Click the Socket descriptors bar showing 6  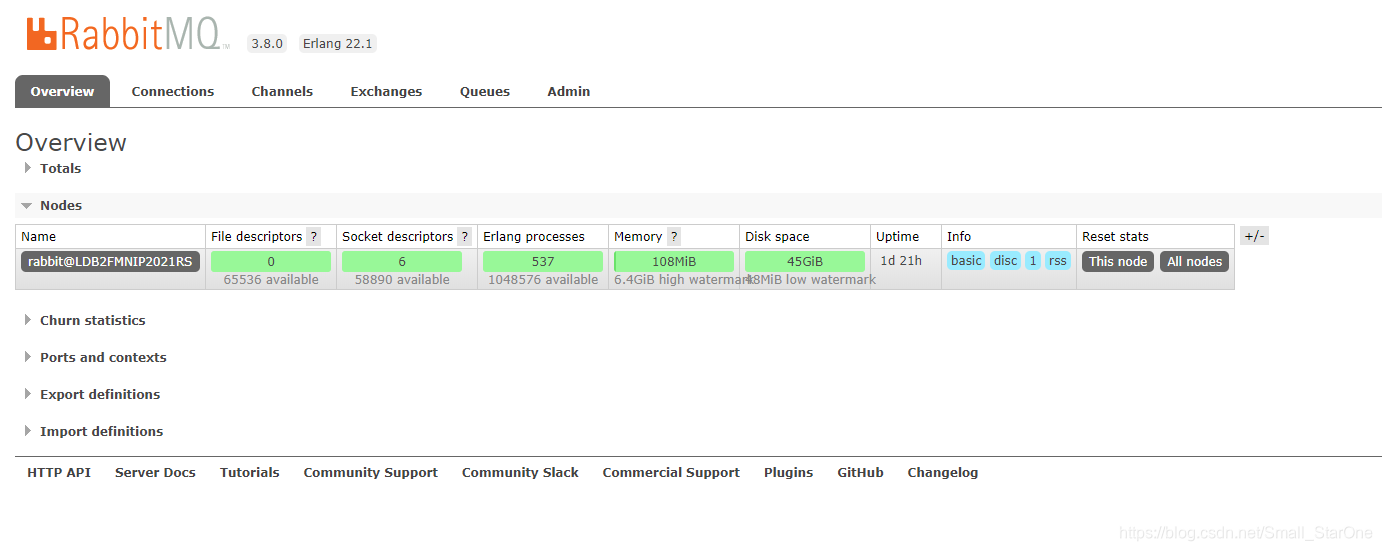402,261
